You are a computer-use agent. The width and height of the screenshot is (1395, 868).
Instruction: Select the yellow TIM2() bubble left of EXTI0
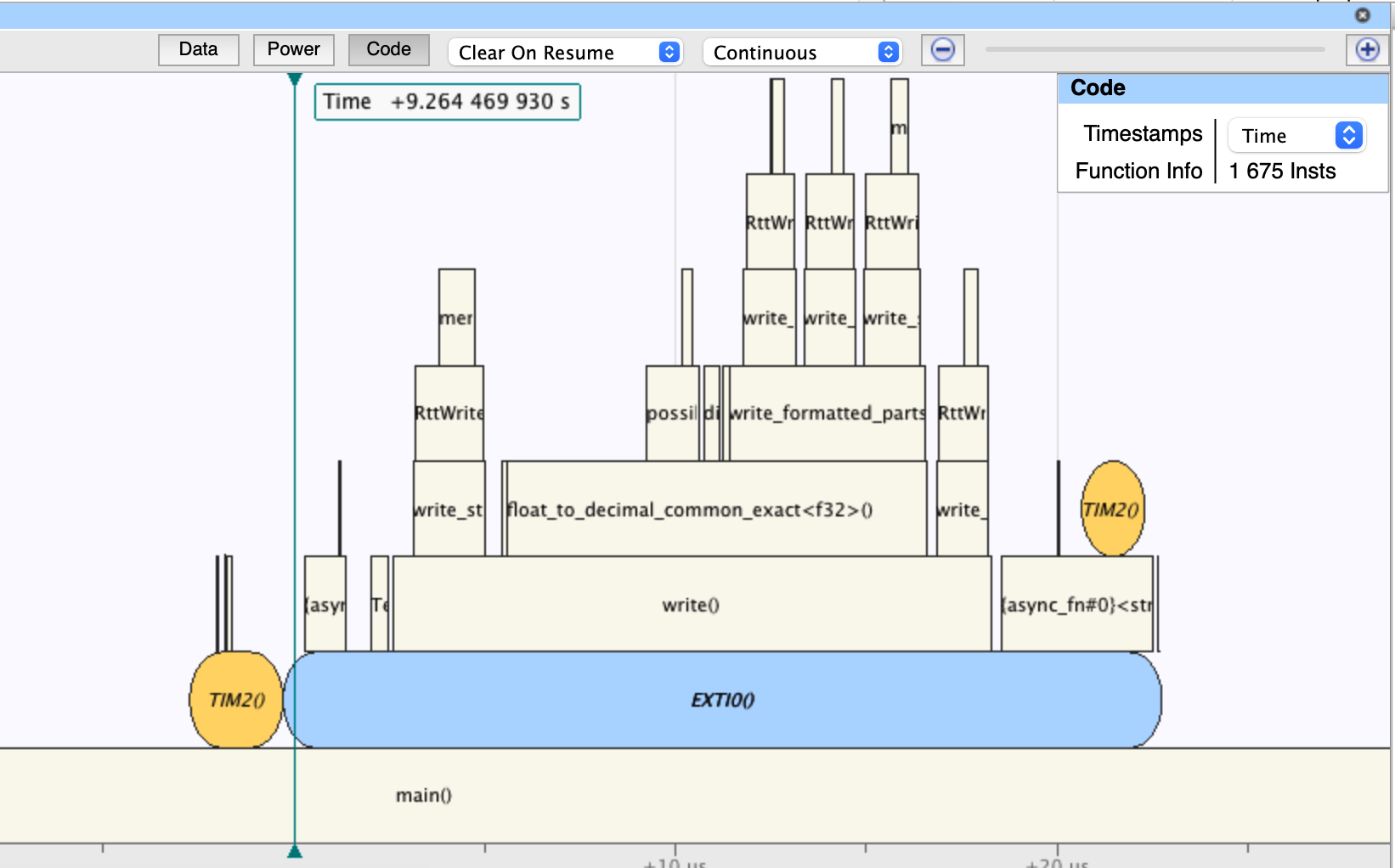(x=235, y=700)
